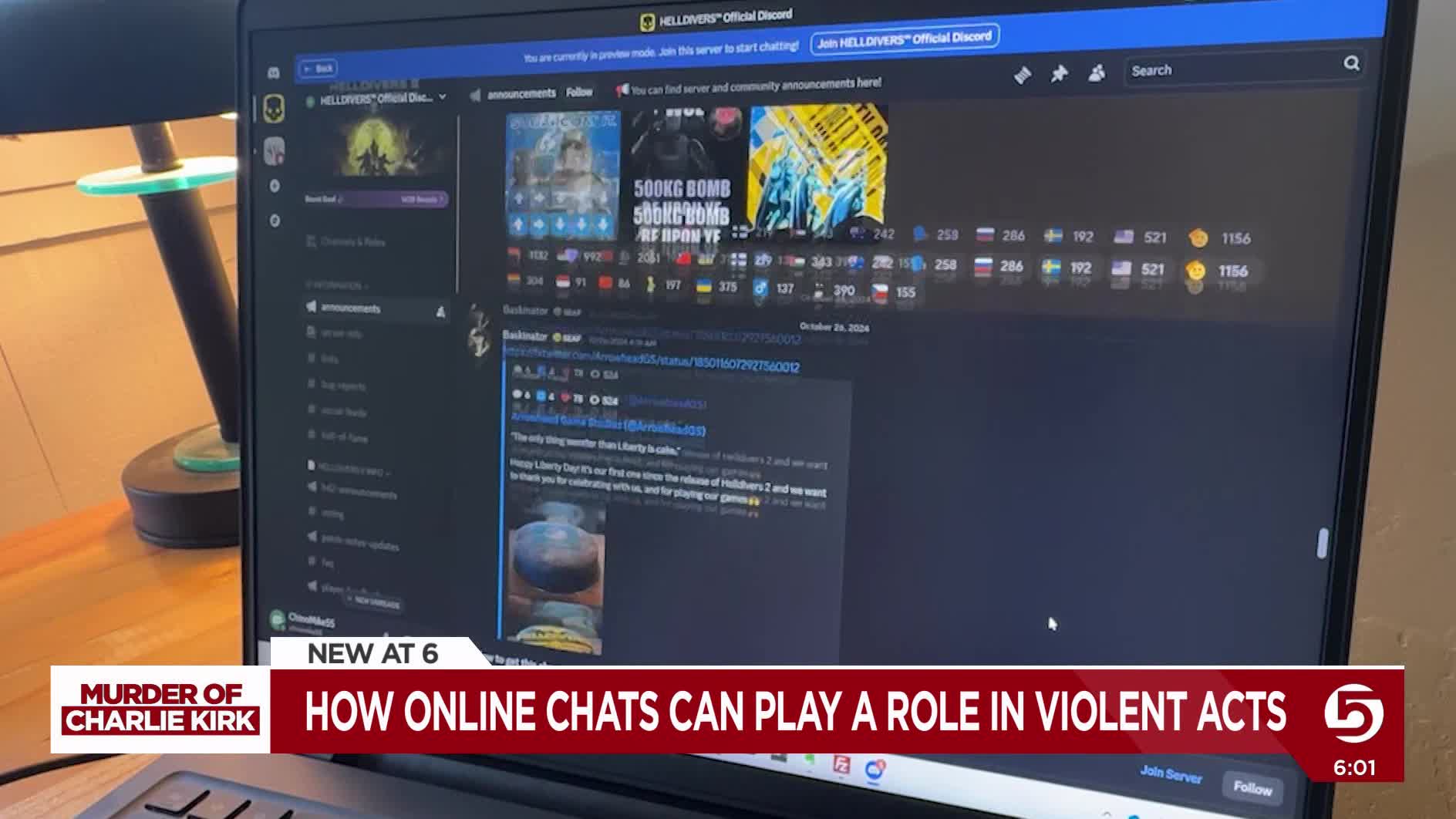Toggle the Sweden flag reaction showing 192

coord(1067,268)
